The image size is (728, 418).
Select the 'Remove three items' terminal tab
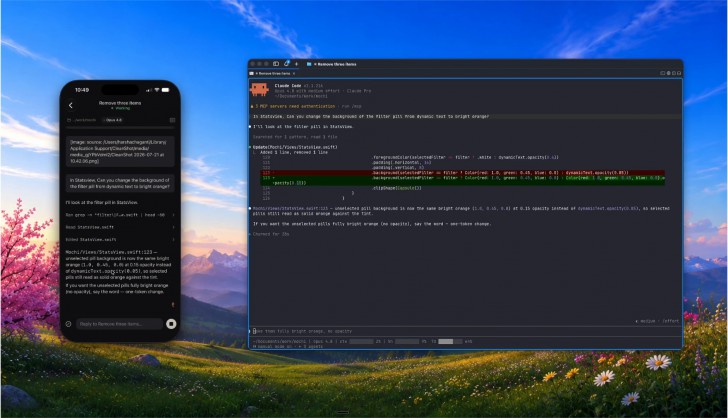tap(272, 73)
